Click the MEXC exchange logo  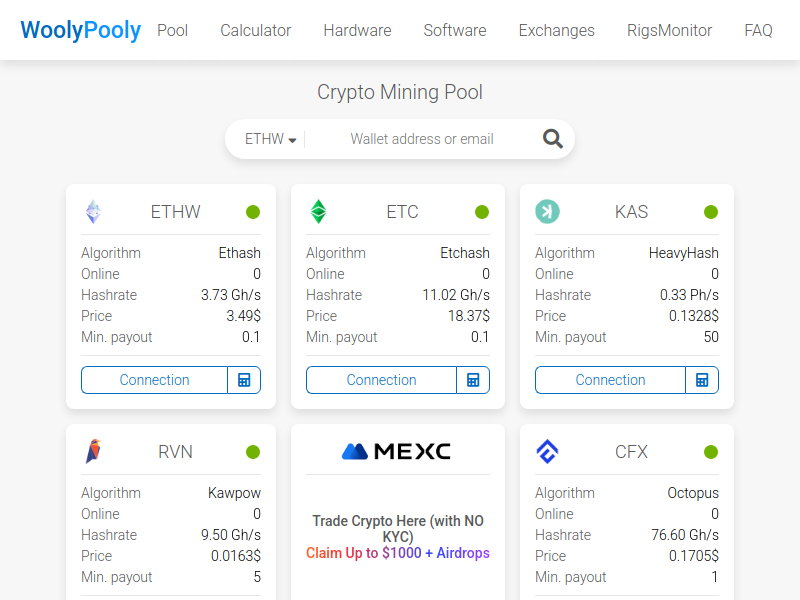pos(396,451)
